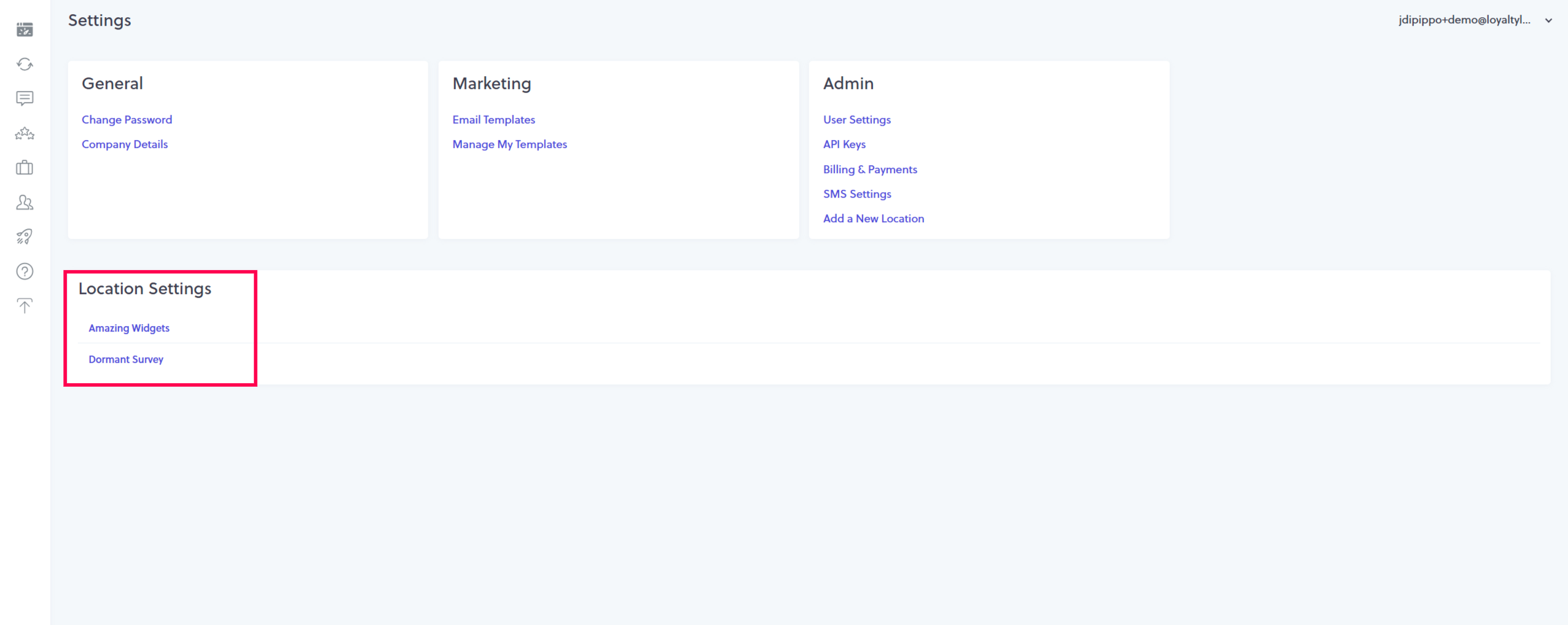The width and height of the screenshot is (1568, 625).
Task: Open the dashboard icon in sidebar
Action: (x=25, y=29)
